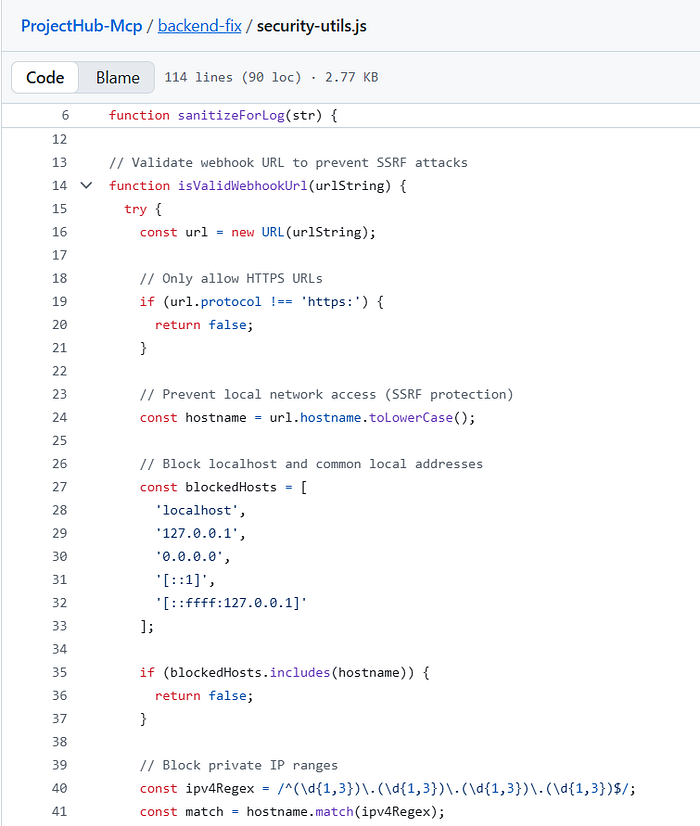Click the comment 'Validate webhook URL to prevent SSRF attacks'
This screenshot has height=826, width=700.
click(x=288, y=162)
